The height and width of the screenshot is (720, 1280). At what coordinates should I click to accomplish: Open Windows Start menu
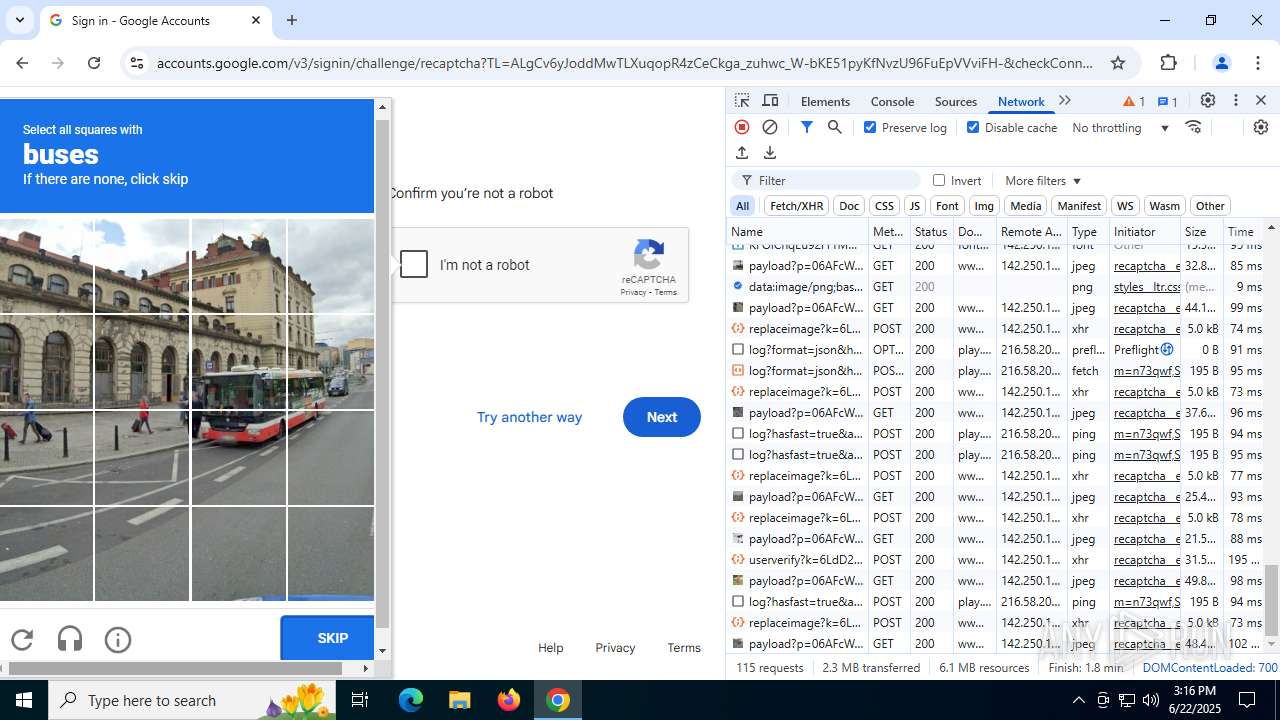tap(24, 700)
